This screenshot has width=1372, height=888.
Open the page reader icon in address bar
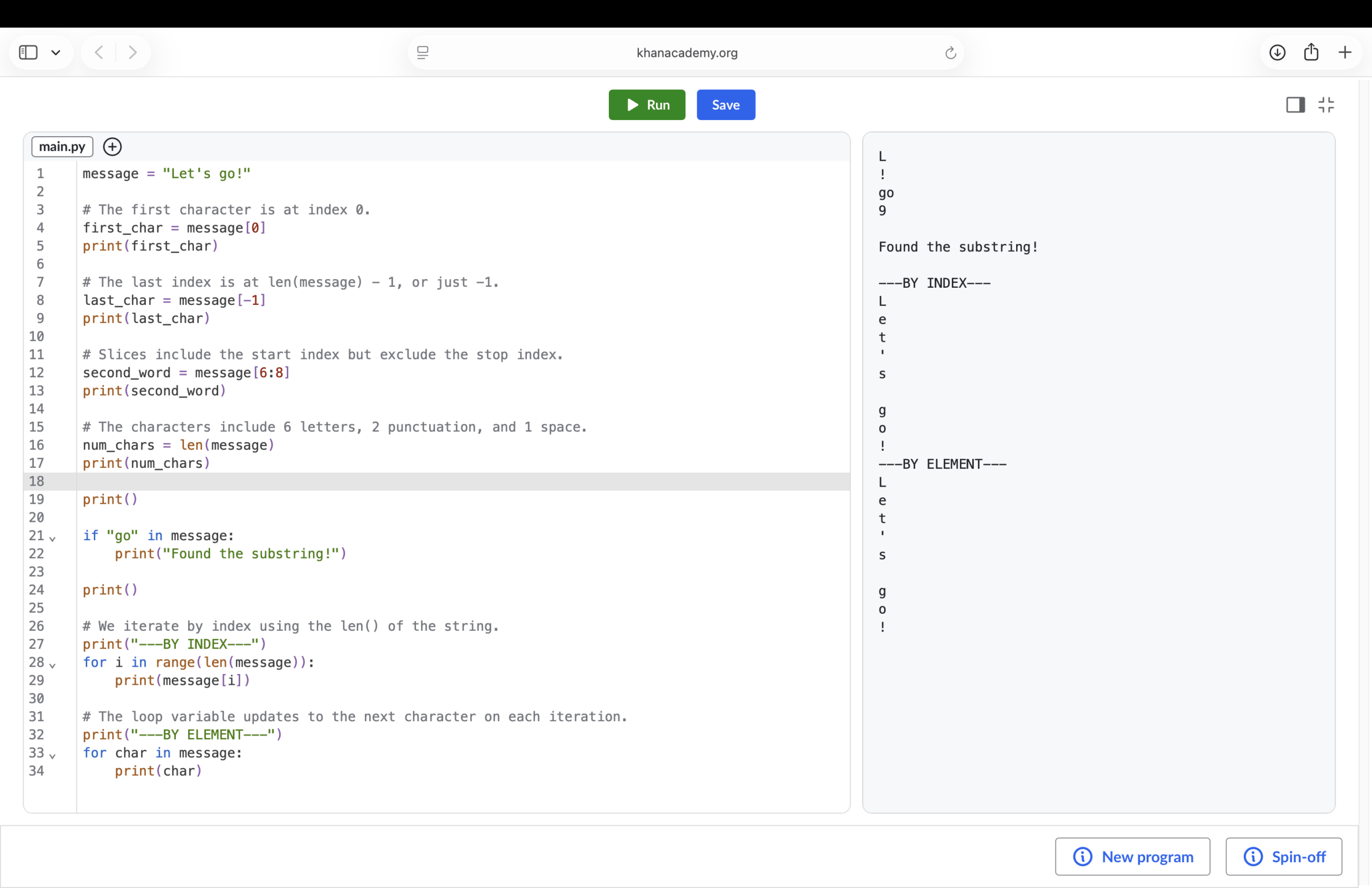click(422, 53)
